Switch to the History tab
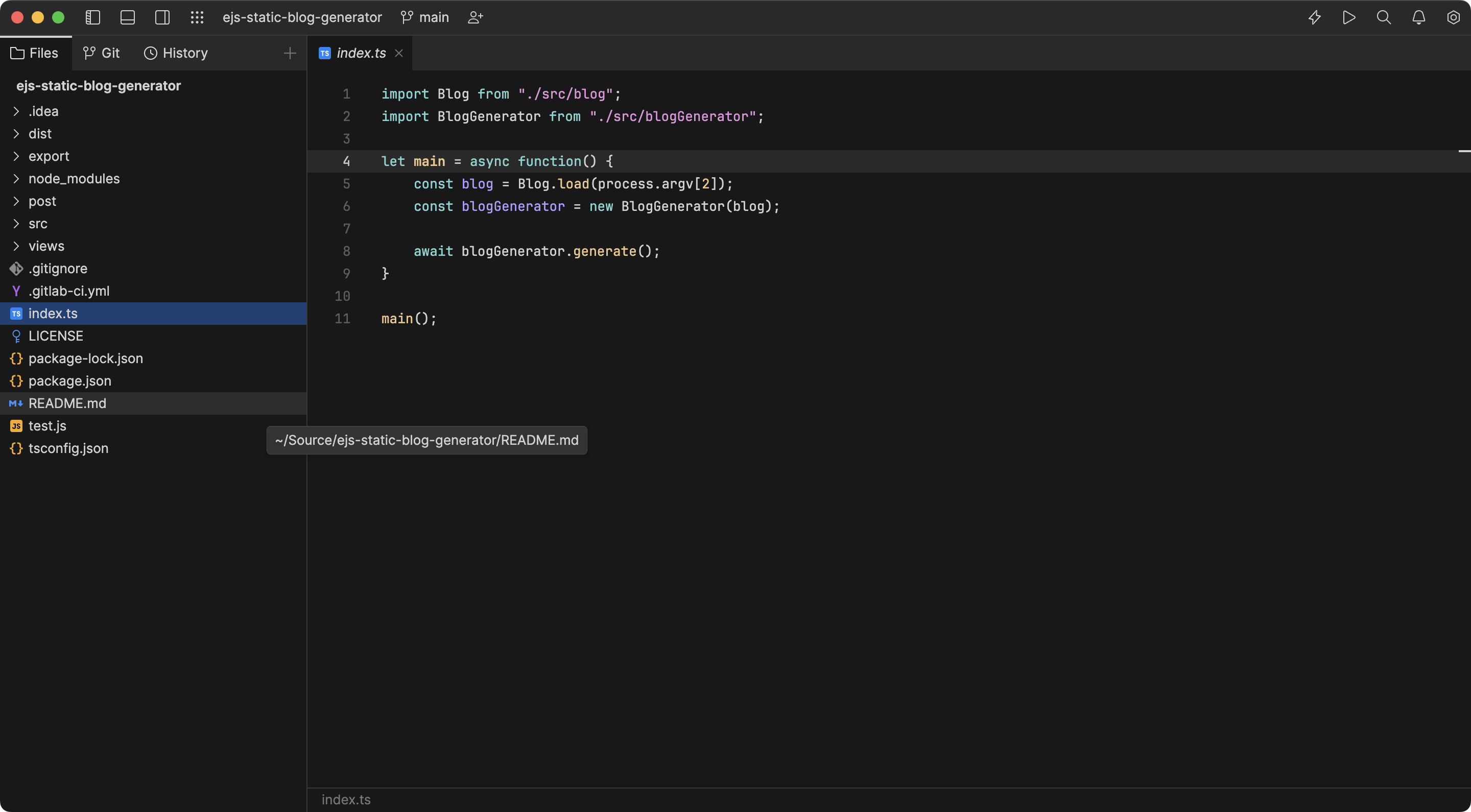The height and width of the screenshot is (812, 1471). pyautogui.click(x=175, y=53)
